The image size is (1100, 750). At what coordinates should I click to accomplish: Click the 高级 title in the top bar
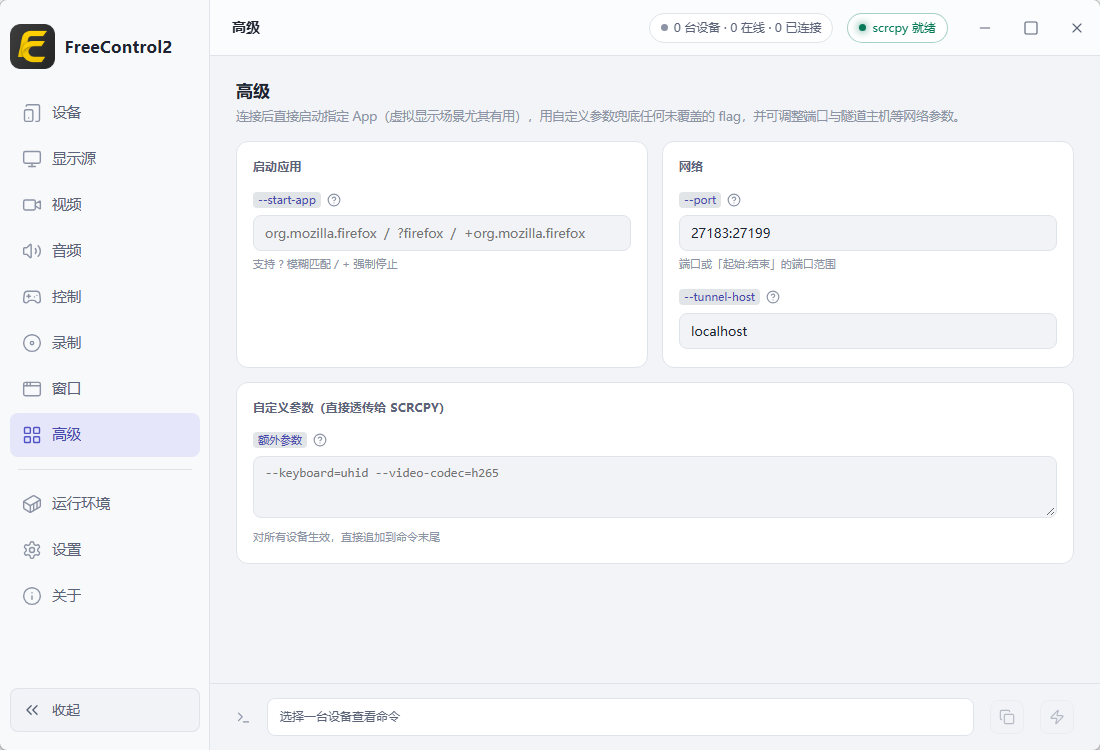[246, 28]
